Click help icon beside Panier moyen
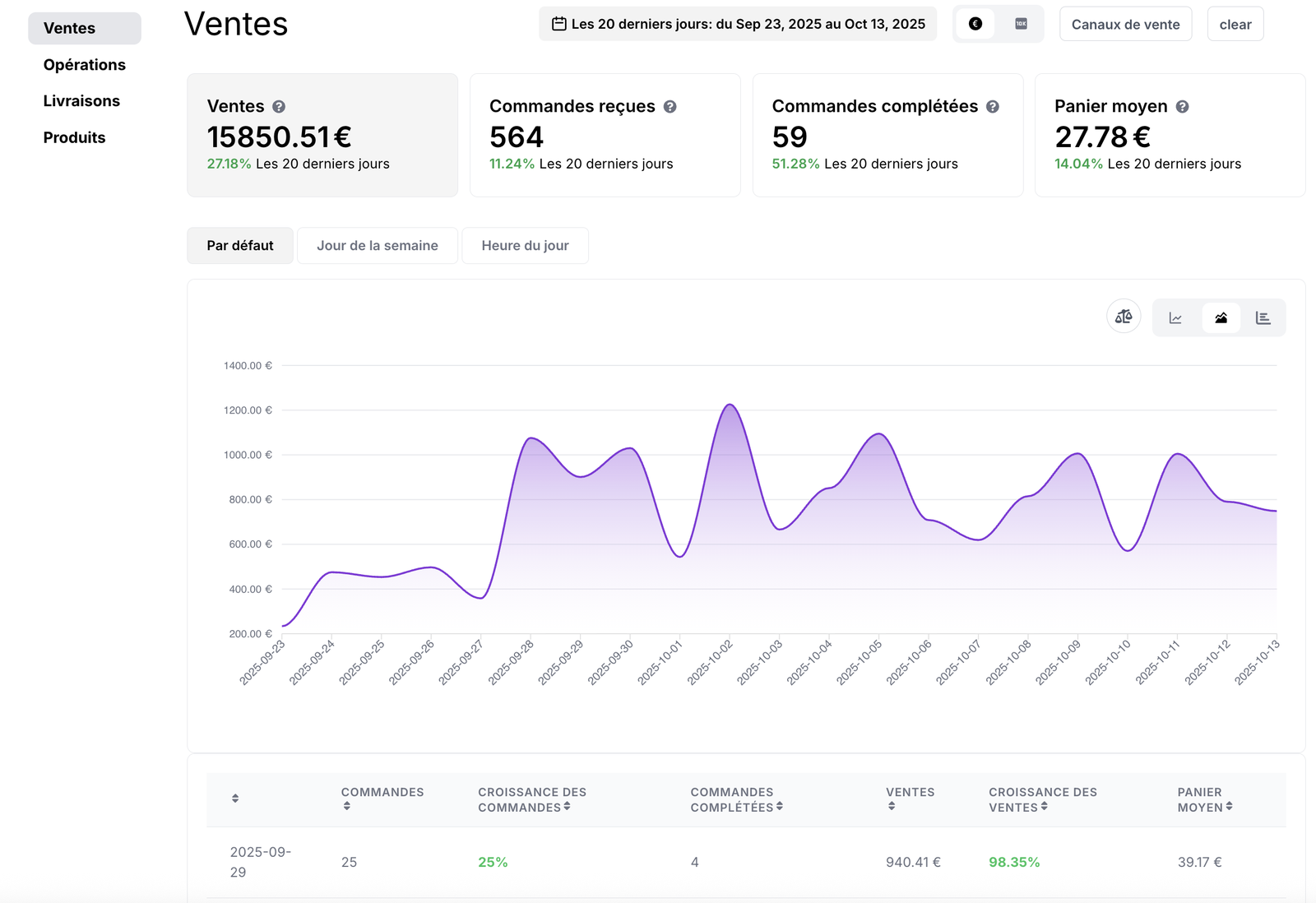Viewport: 1316px width, 903px height. pyautogui.click(x=1182, y=107)
